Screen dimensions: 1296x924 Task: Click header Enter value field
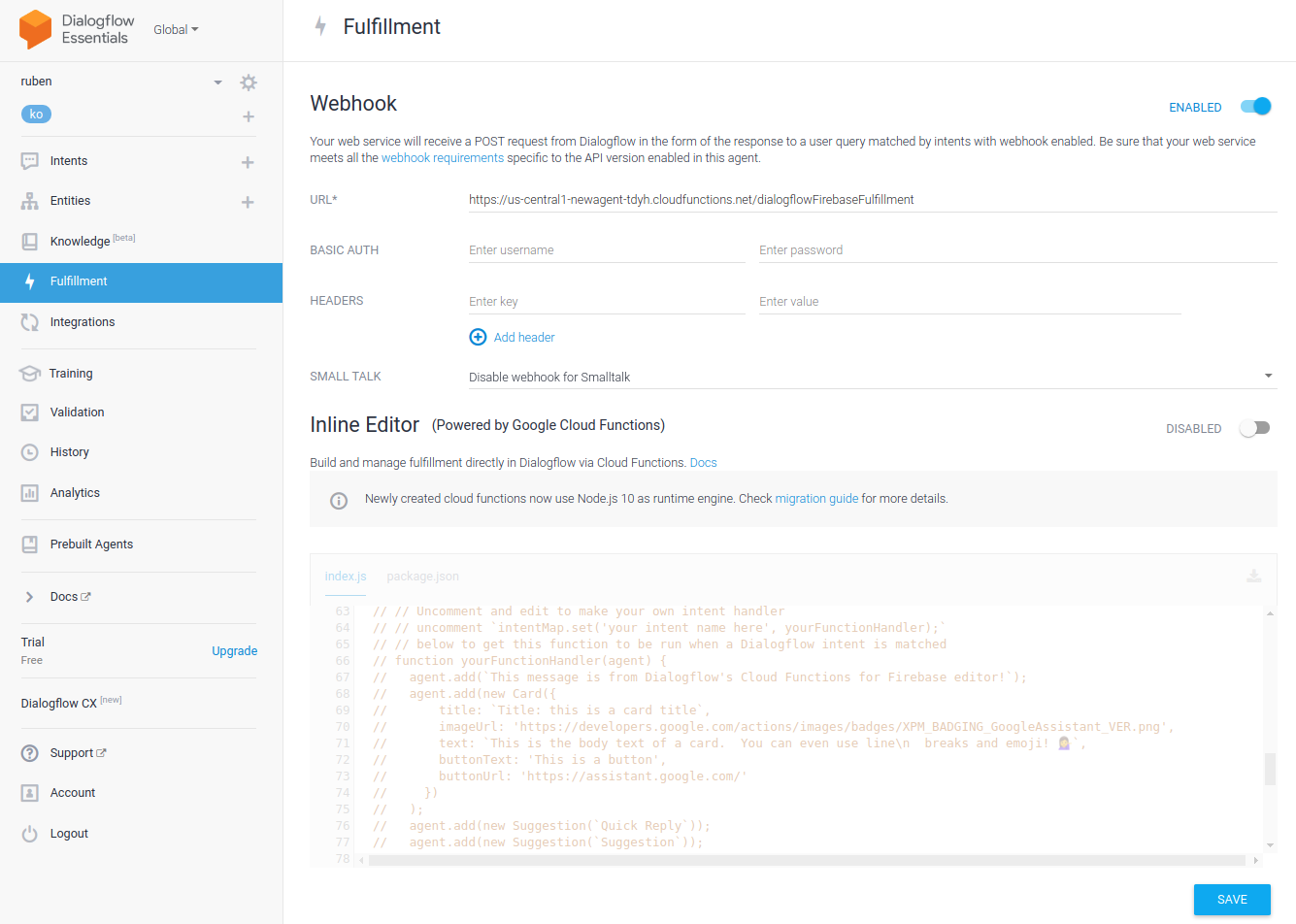[970, 302]
